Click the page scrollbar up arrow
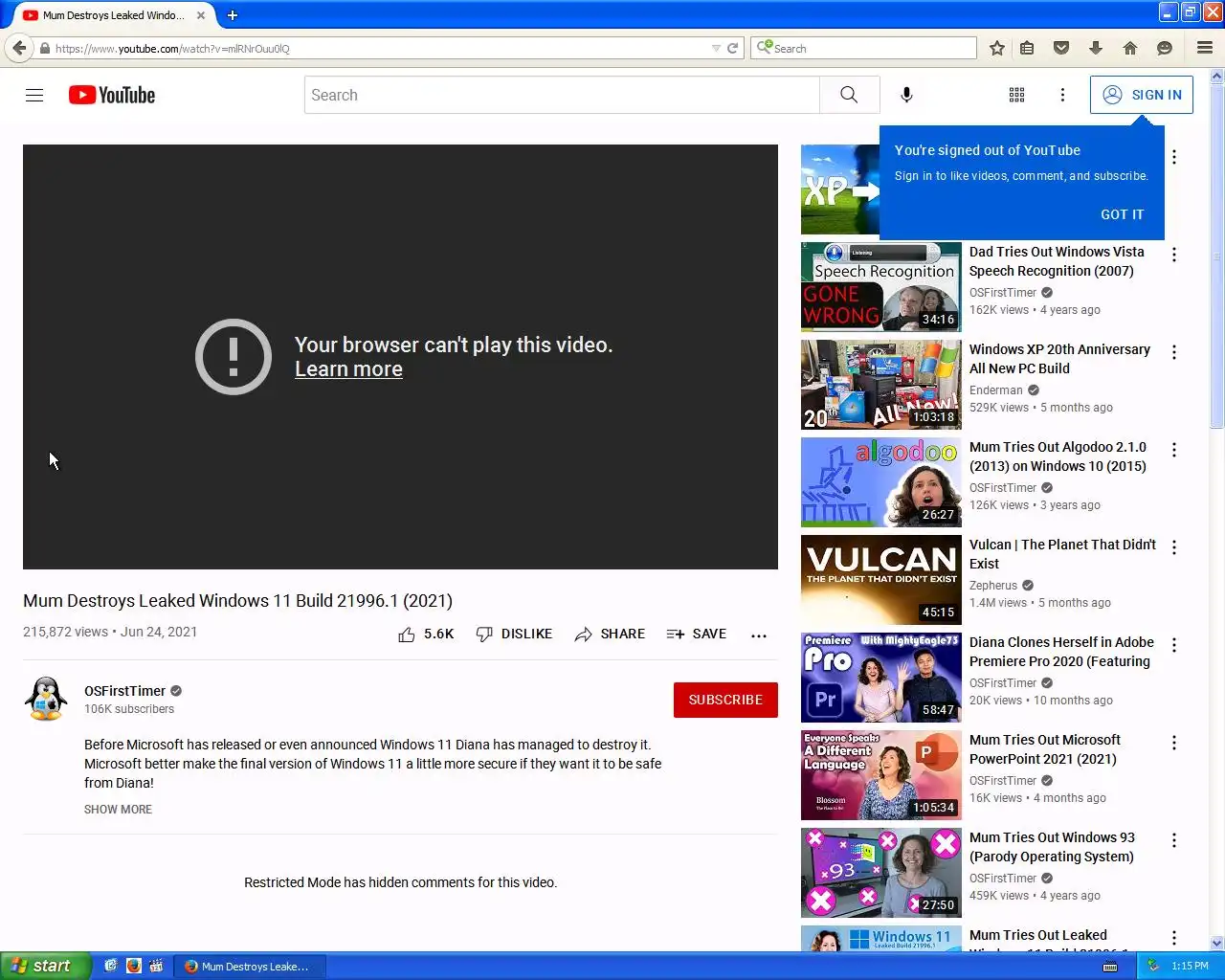 click(1217, 76)
